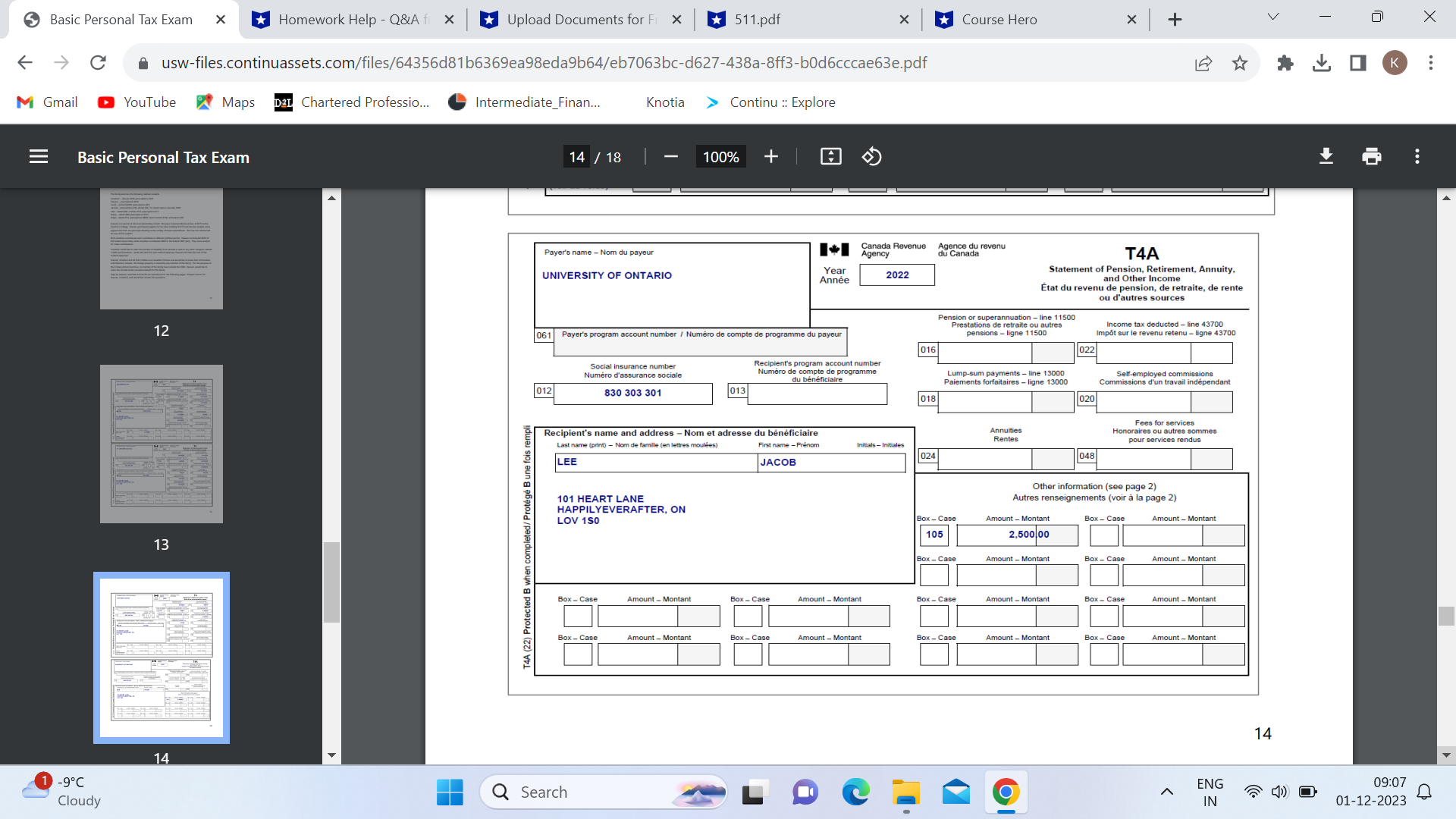This screenshot has width=1456, height=819.
Task: Zoom in on the PDF
Action: click(x=771, y=156)
